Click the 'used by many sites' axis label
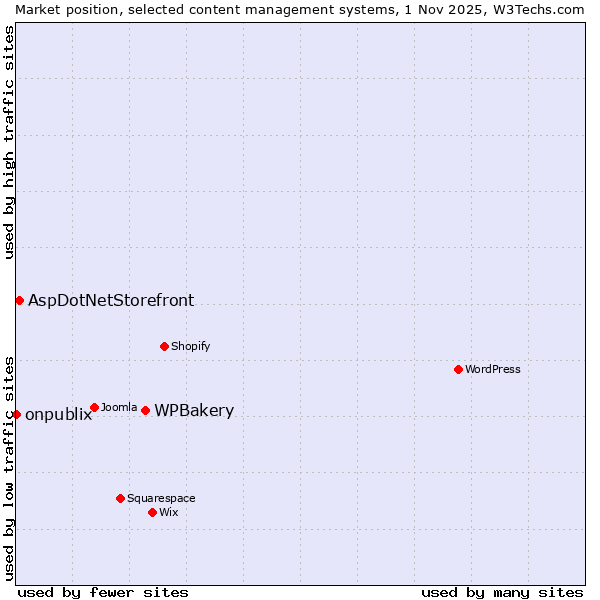 tap(502, 592)
